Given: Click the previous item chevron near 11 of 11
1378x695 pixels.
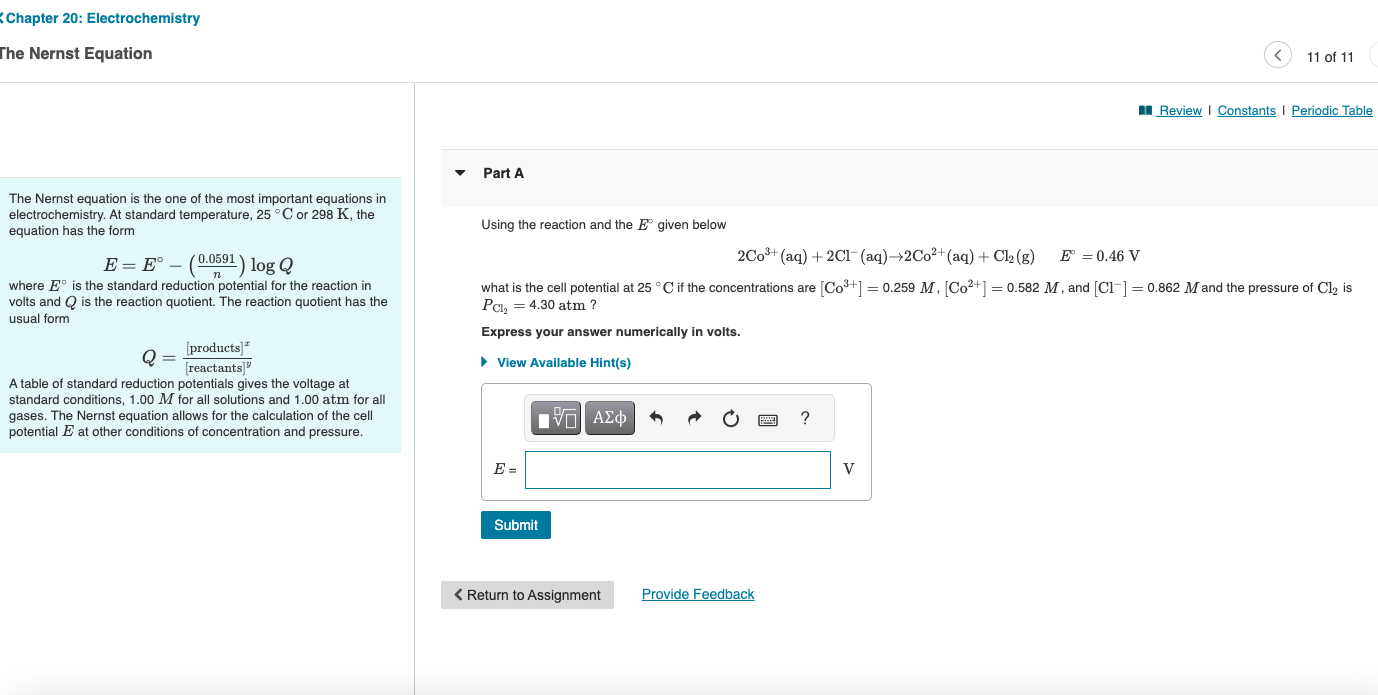Looking at the screenshot, I should (1277, 55).
